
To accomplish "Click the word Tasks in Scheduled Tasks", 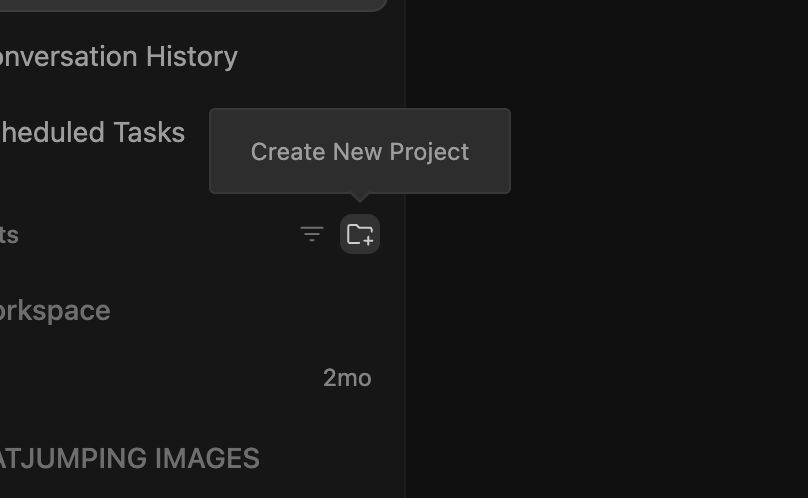I will point(149,132).
